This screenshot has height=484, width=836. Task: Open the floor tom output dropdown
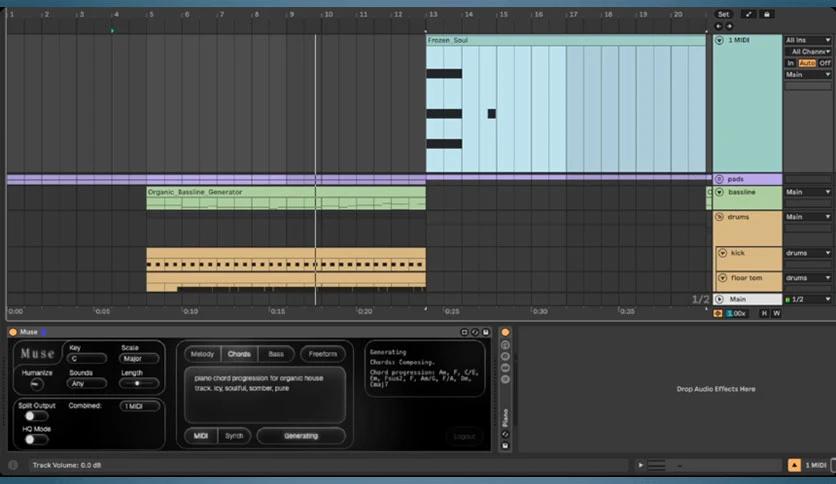coord(808,278)
